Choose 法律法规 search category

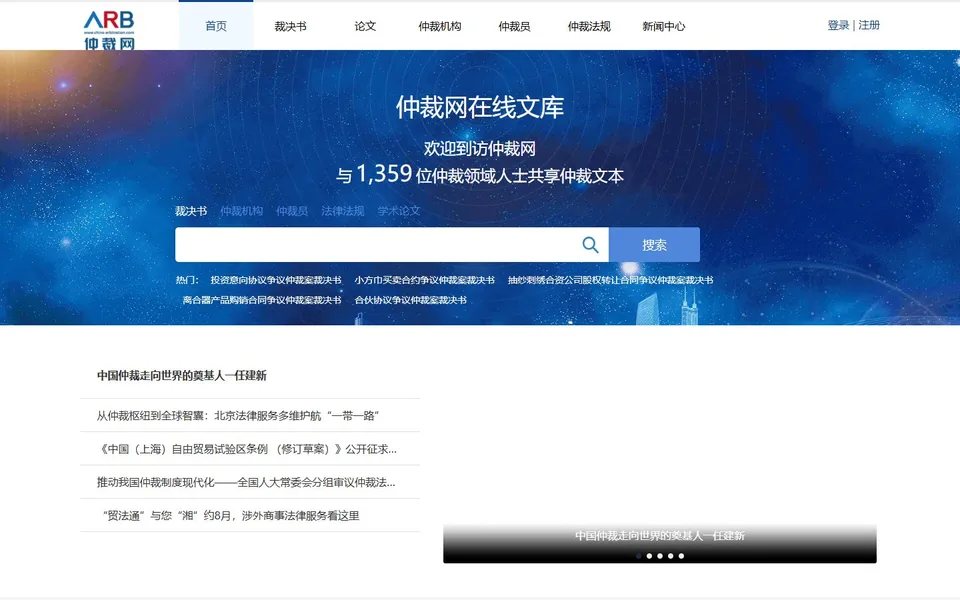(343, 211)
